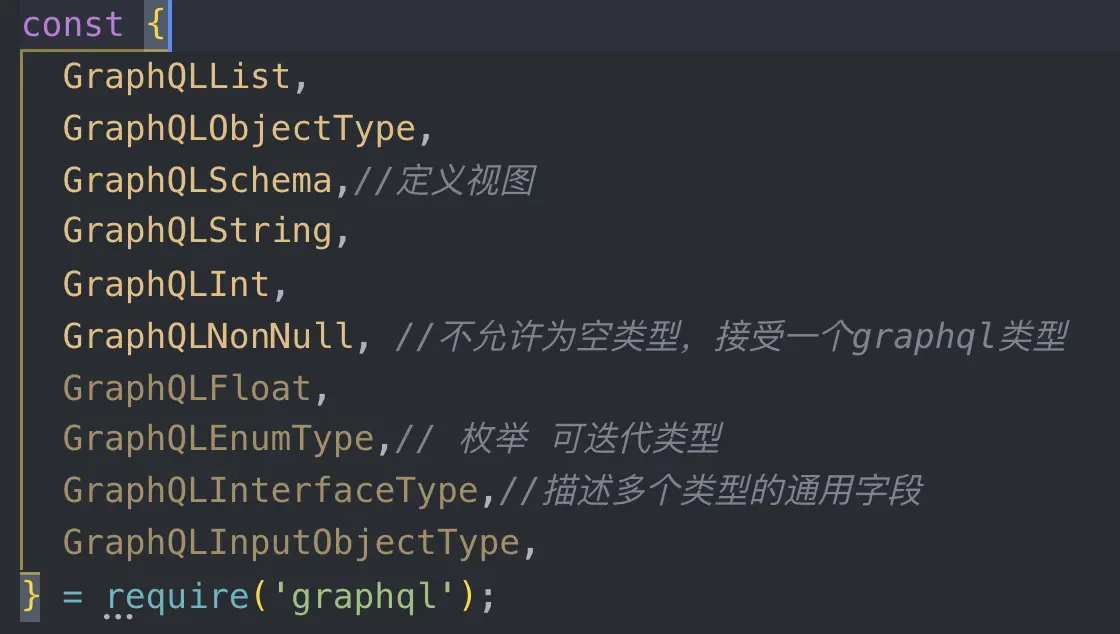Screen dimensions: 1120x634
Task: Click the closing curly brace
Action: (31, 596)
